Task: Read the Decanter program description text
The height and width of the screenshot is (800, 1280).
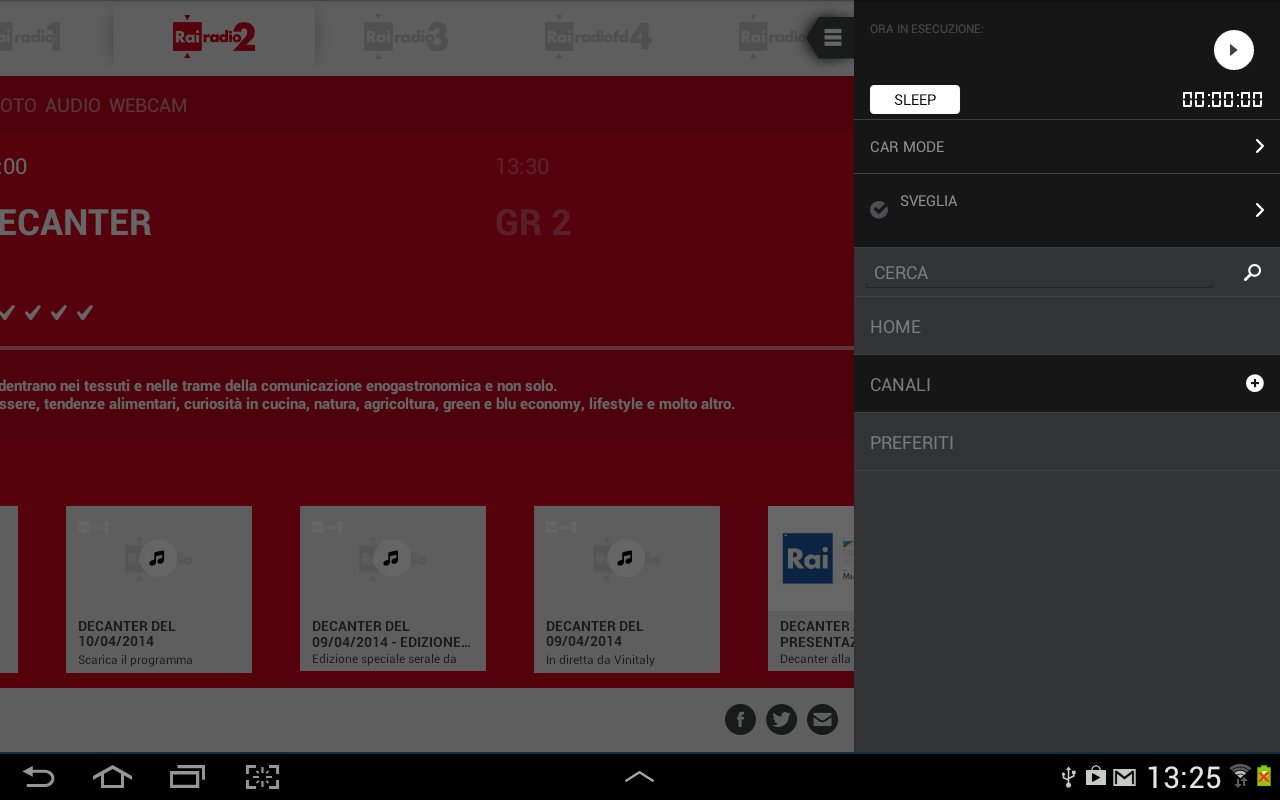Action: click(368, 395)
